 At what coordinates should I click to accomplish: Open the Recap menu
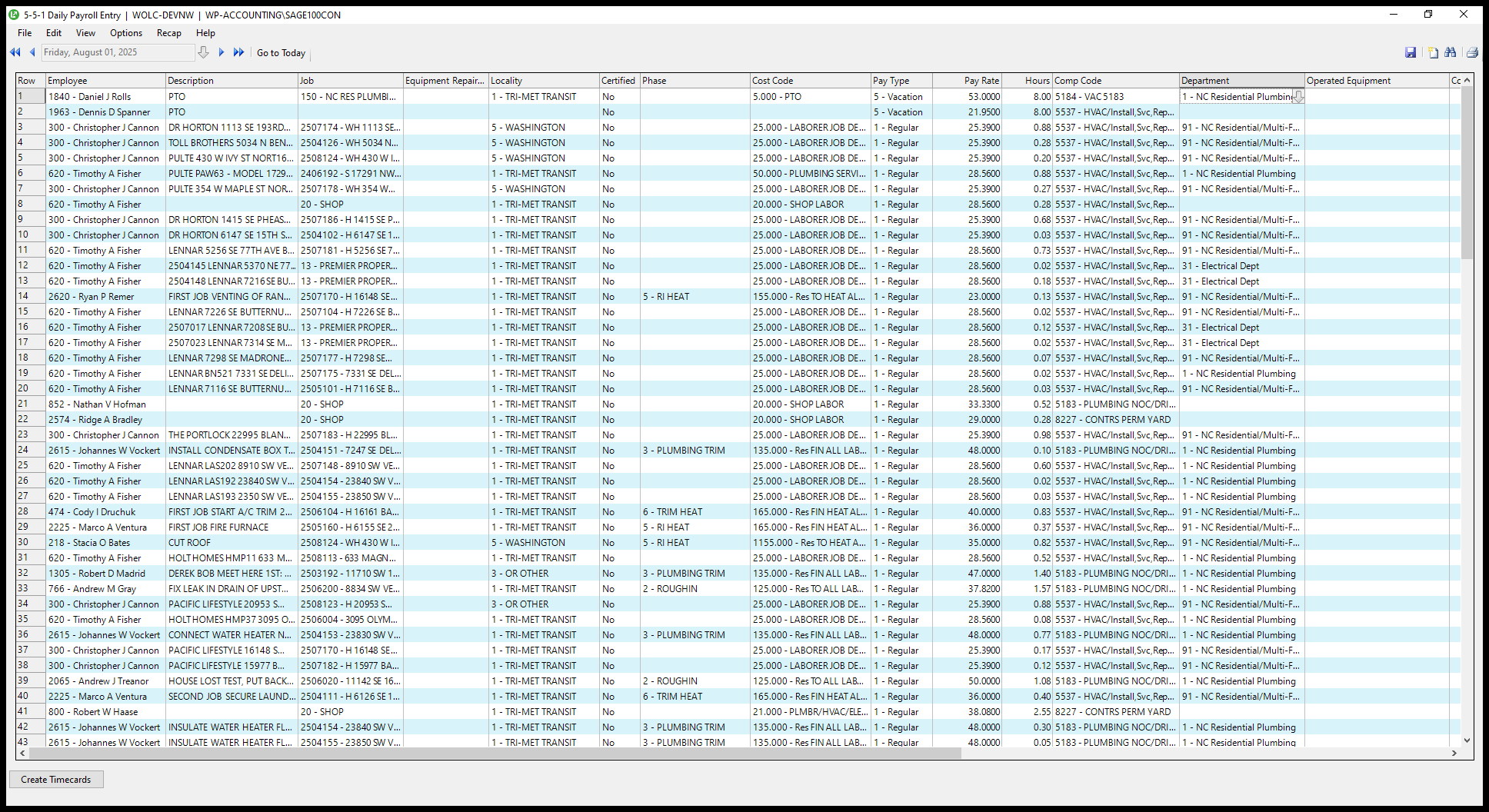pos(168,33)
